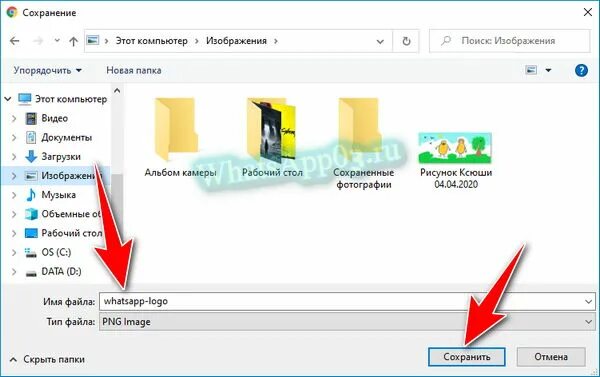Open 'Рабочий стол' in navigation pane
The height and width of the screenshot is (377, 600).
tap(64, 233)
